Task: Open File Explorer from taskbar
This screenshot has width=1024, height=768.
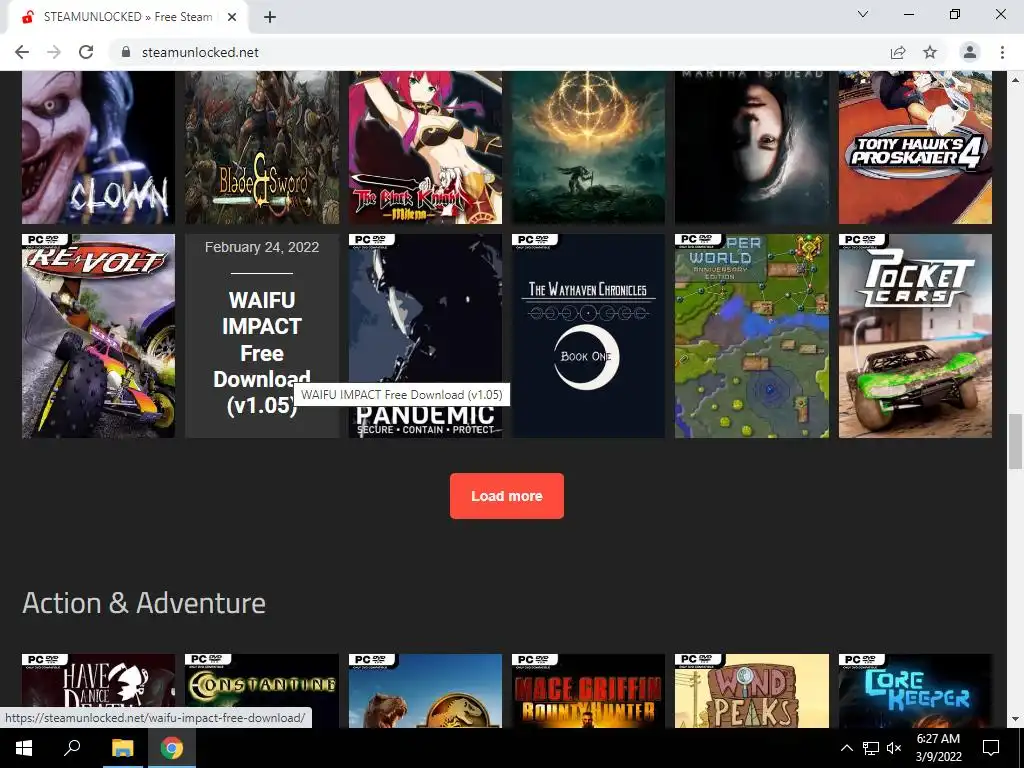Action: pos(122,748)
